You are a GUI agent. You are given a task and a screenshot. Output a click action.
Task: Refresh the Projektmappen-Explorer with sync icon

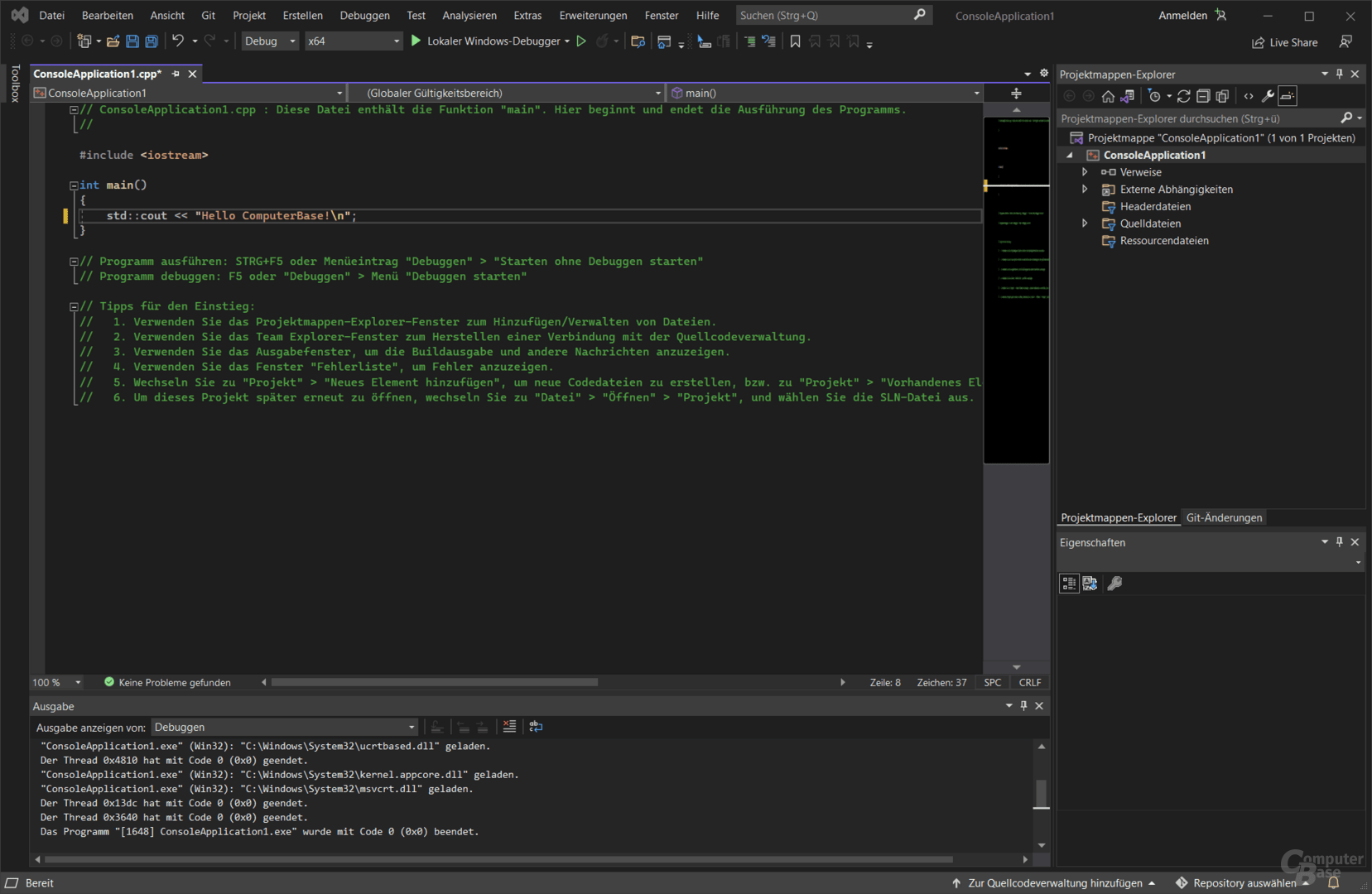click(x=1183, y=96)
